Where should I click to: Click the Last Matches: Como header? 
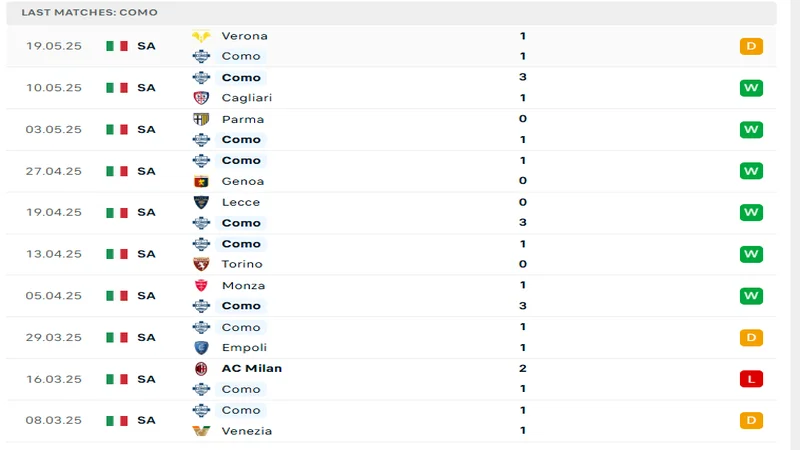point(89,12)
